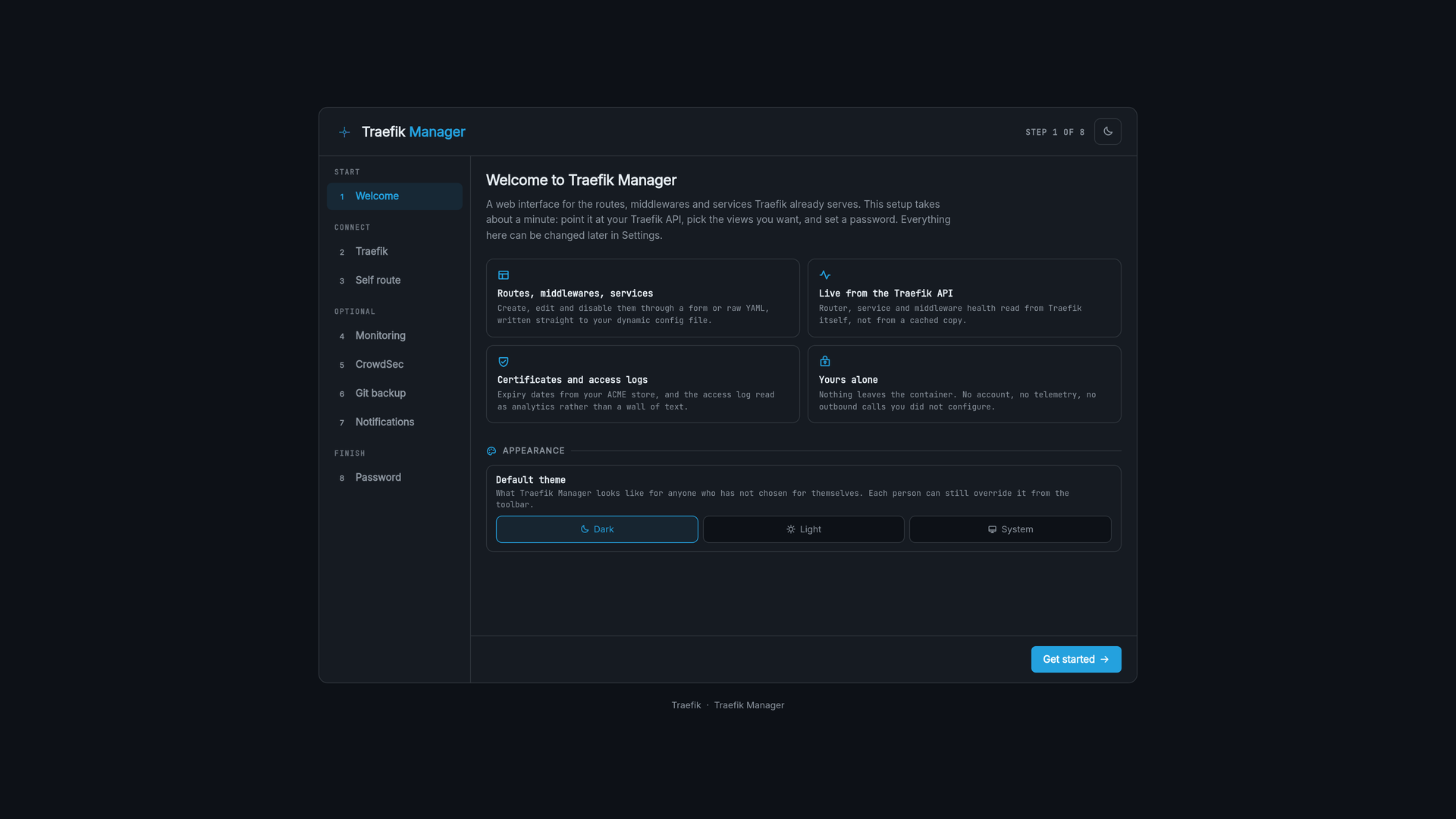Viewport: 1456px width, 819px height.
Task: Click the START sidebar section heading
Action: tap(347, 172)
